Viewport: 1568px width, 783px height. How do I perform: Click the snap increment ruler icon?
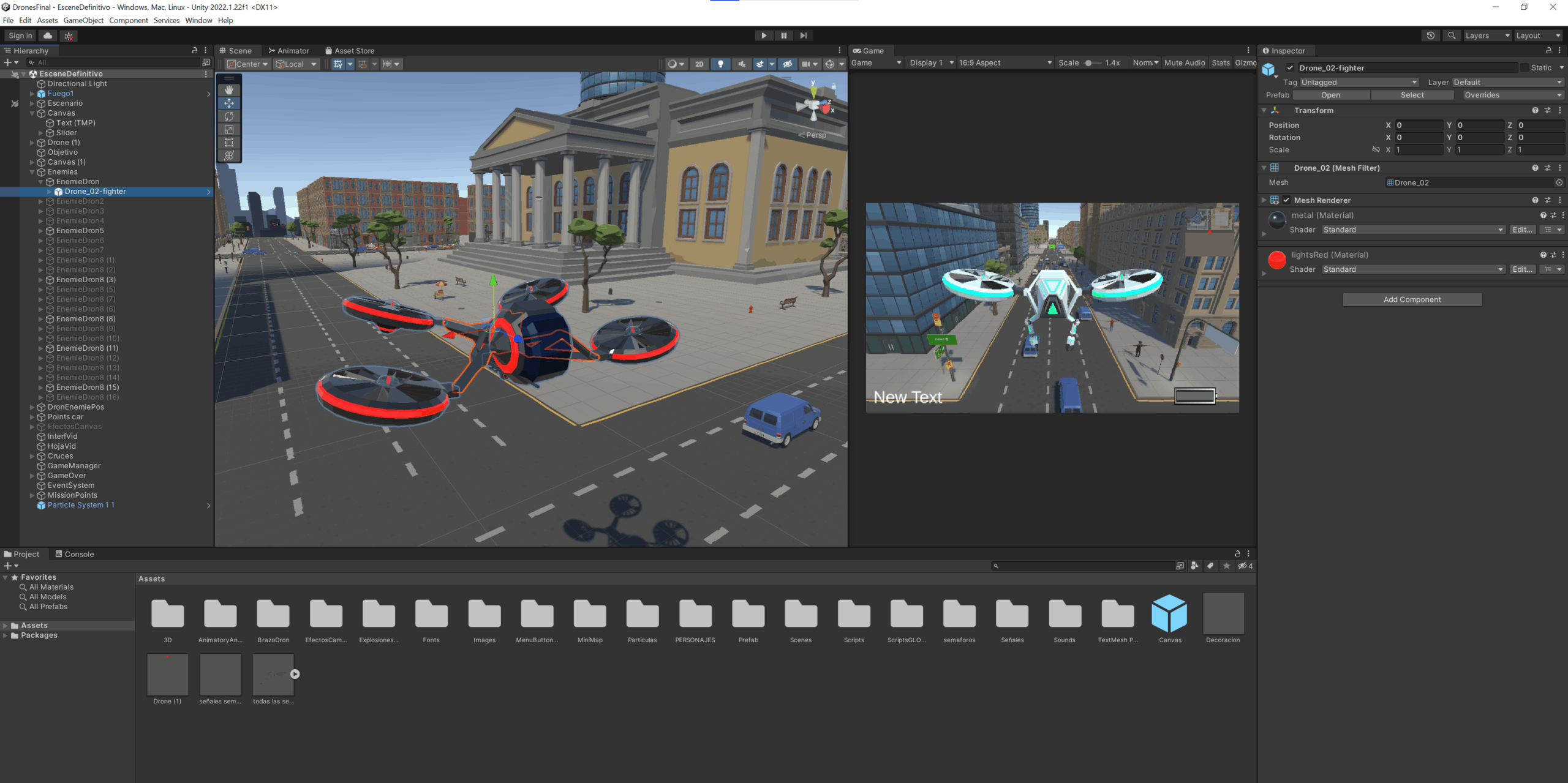[387, 64]
